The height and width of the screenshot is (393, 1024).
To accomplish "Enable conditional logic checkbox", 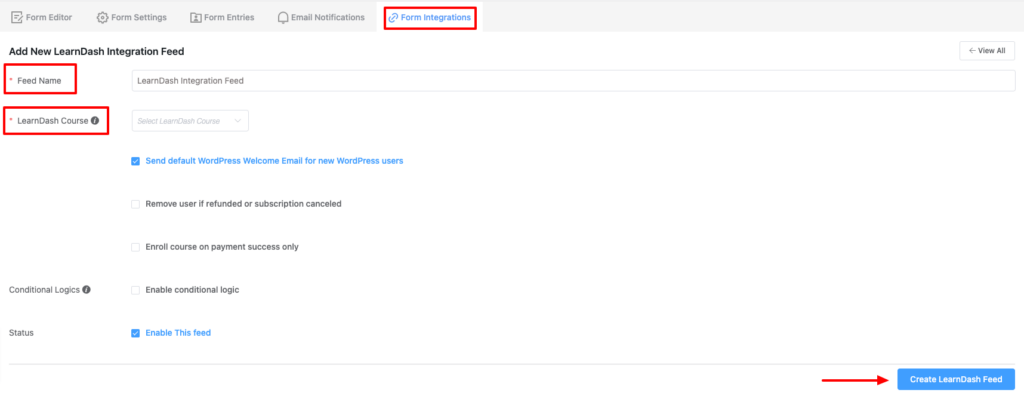I will (x=135, y=290).
